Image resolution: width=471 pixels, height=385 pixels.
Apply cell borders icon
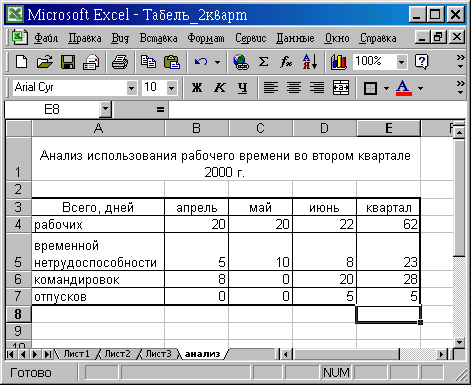click(370, 88)
